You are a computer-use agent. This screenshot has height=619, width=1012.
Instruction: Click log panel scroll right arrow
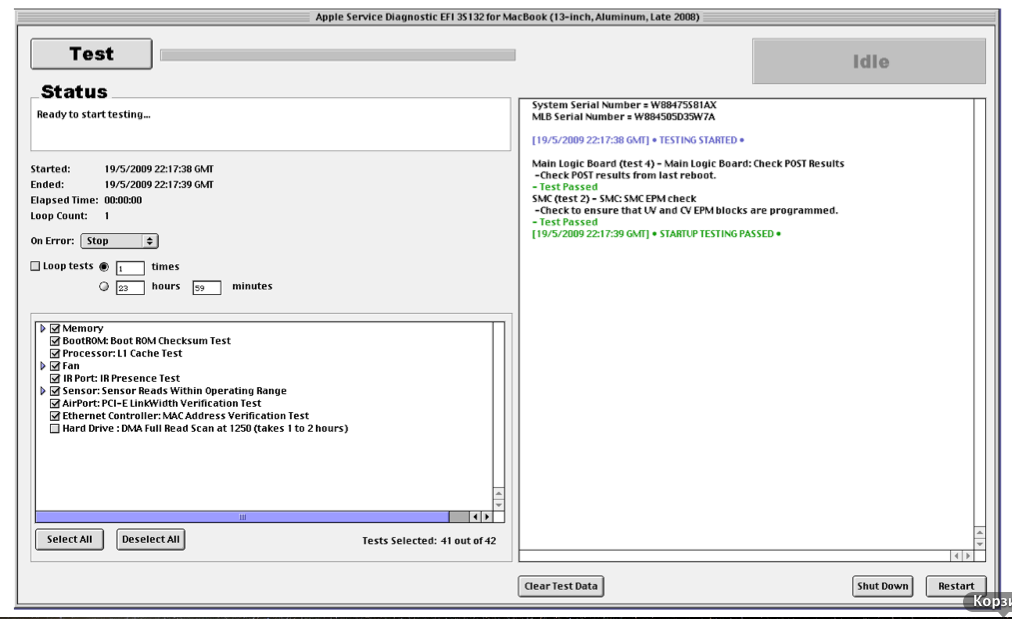tap(967, 556)
